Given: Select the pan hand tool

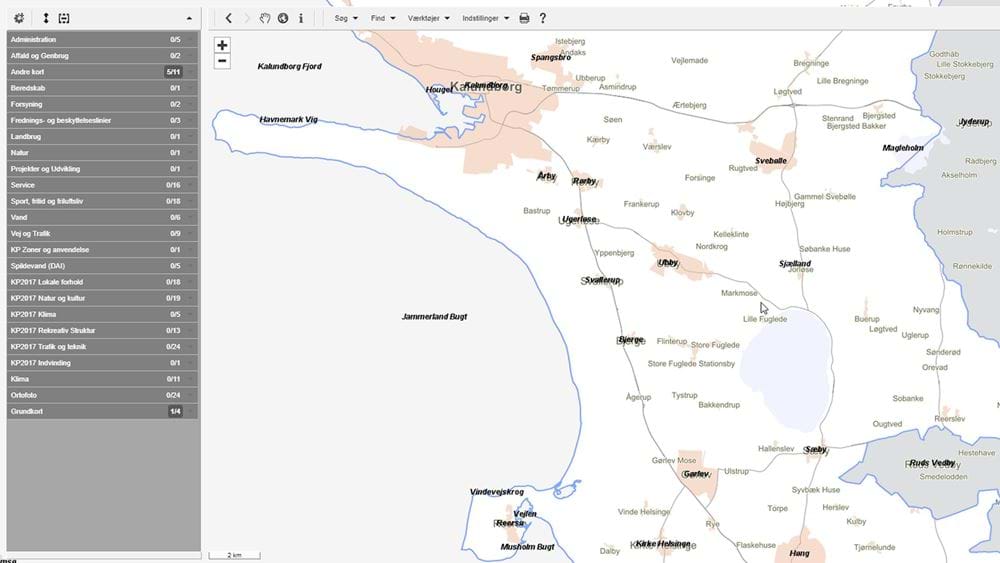Looking at the screenshot, I should tap(265, 18).
